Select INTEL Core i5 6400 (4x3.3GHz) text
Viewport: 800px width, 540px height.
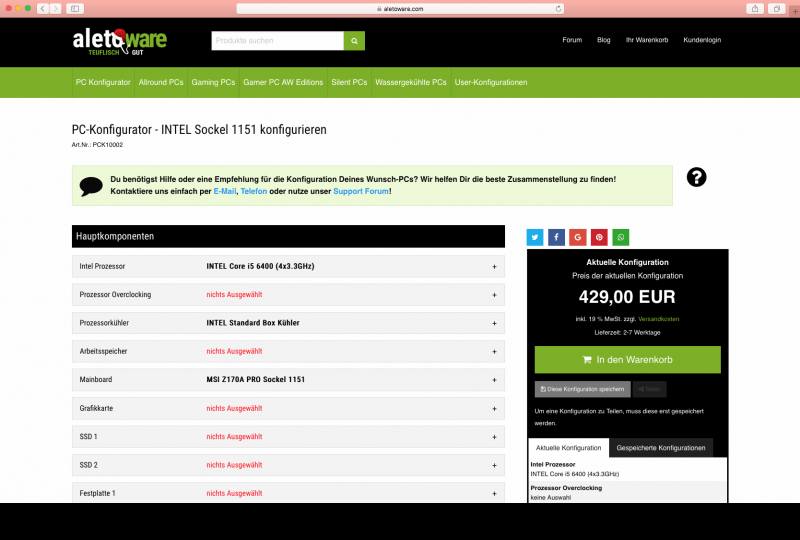point(260,266)
